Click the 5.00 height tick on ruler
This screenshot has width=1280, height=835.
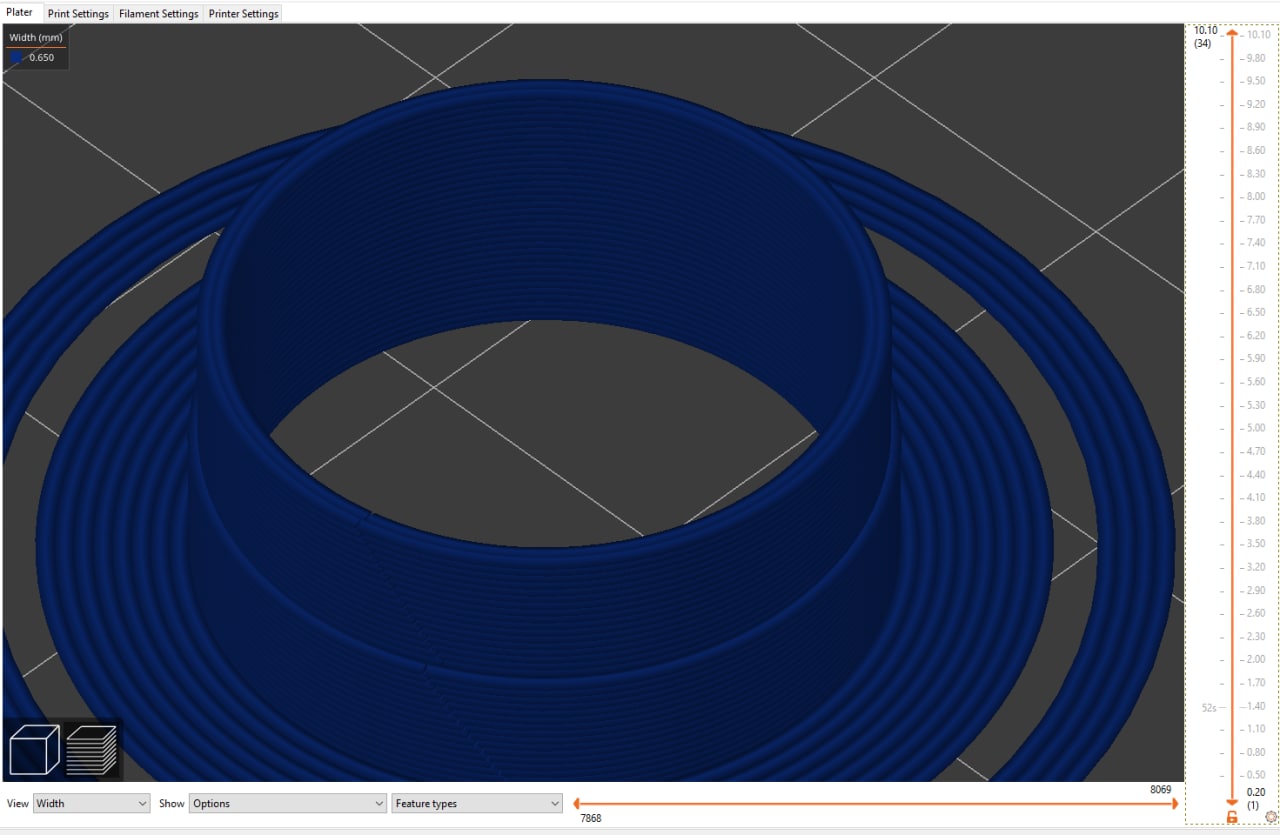pyautogui.click(x=1255, y=428)
